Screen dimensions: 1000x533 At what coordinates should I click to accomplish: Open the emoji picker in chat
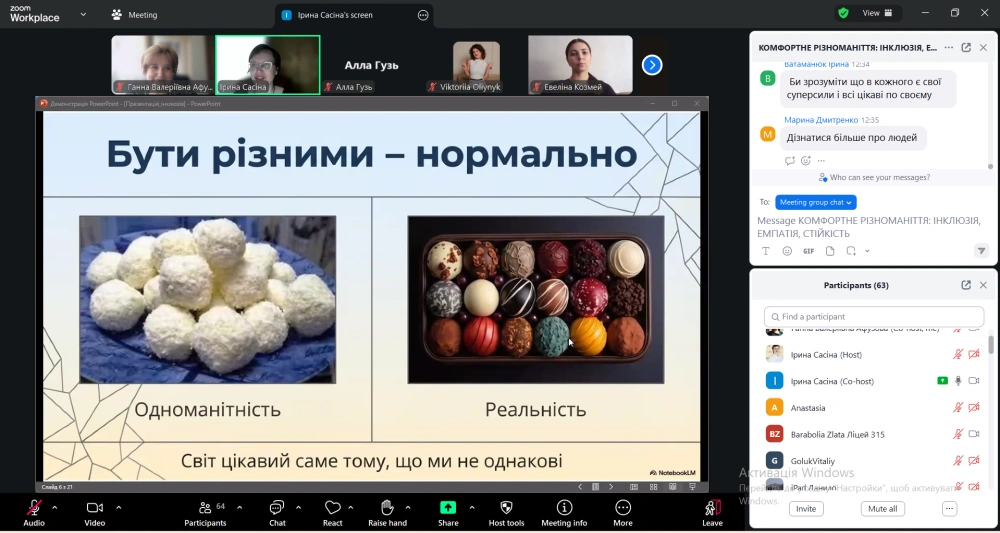click(x=787, y=251)
